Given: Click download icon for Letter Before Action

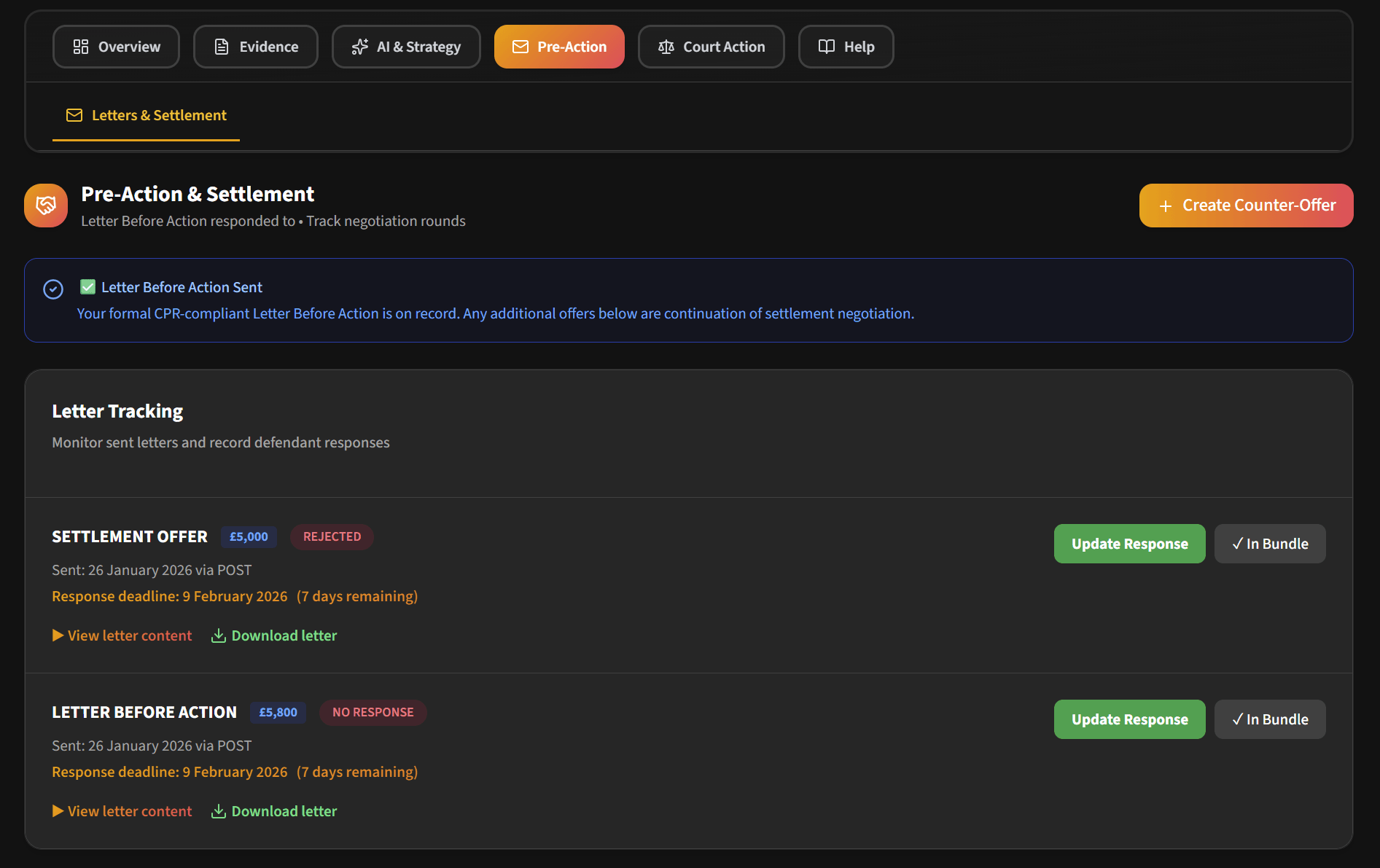Looking at the screenshot, I should coord(218,811).
